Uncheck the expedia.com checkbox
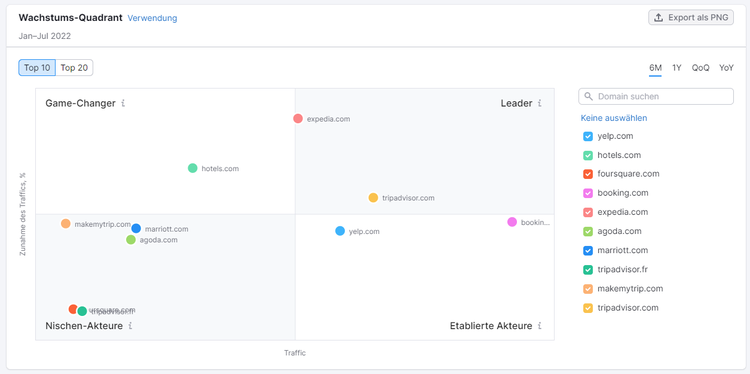Image resolution: width=750 pixels, height=374 pixels. coord(588,212)
